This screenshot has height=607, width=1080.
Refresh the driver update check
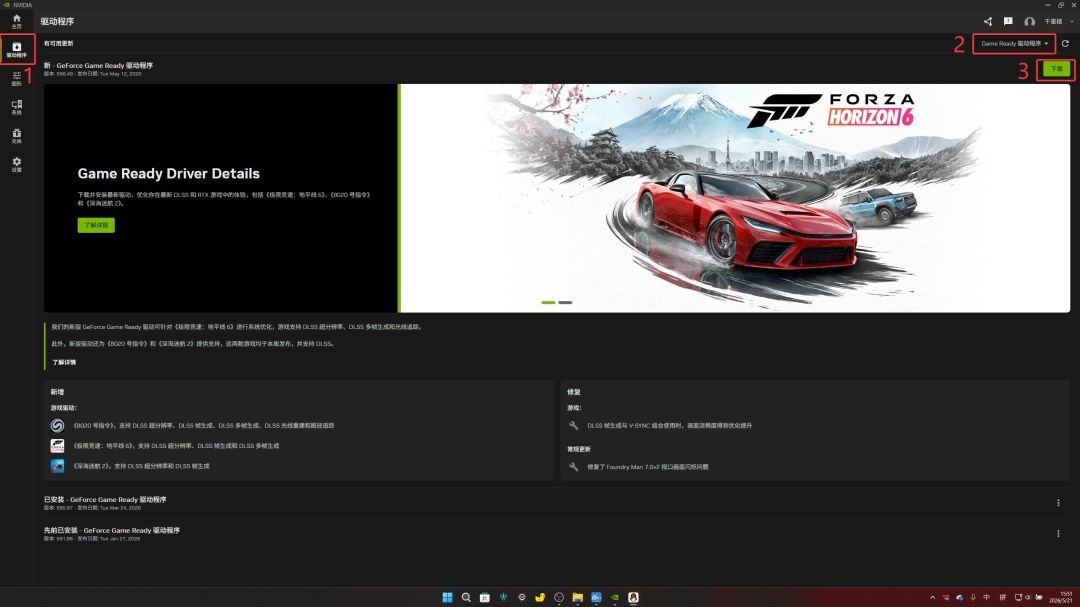pyautogui.click(x=1065, y=43)
